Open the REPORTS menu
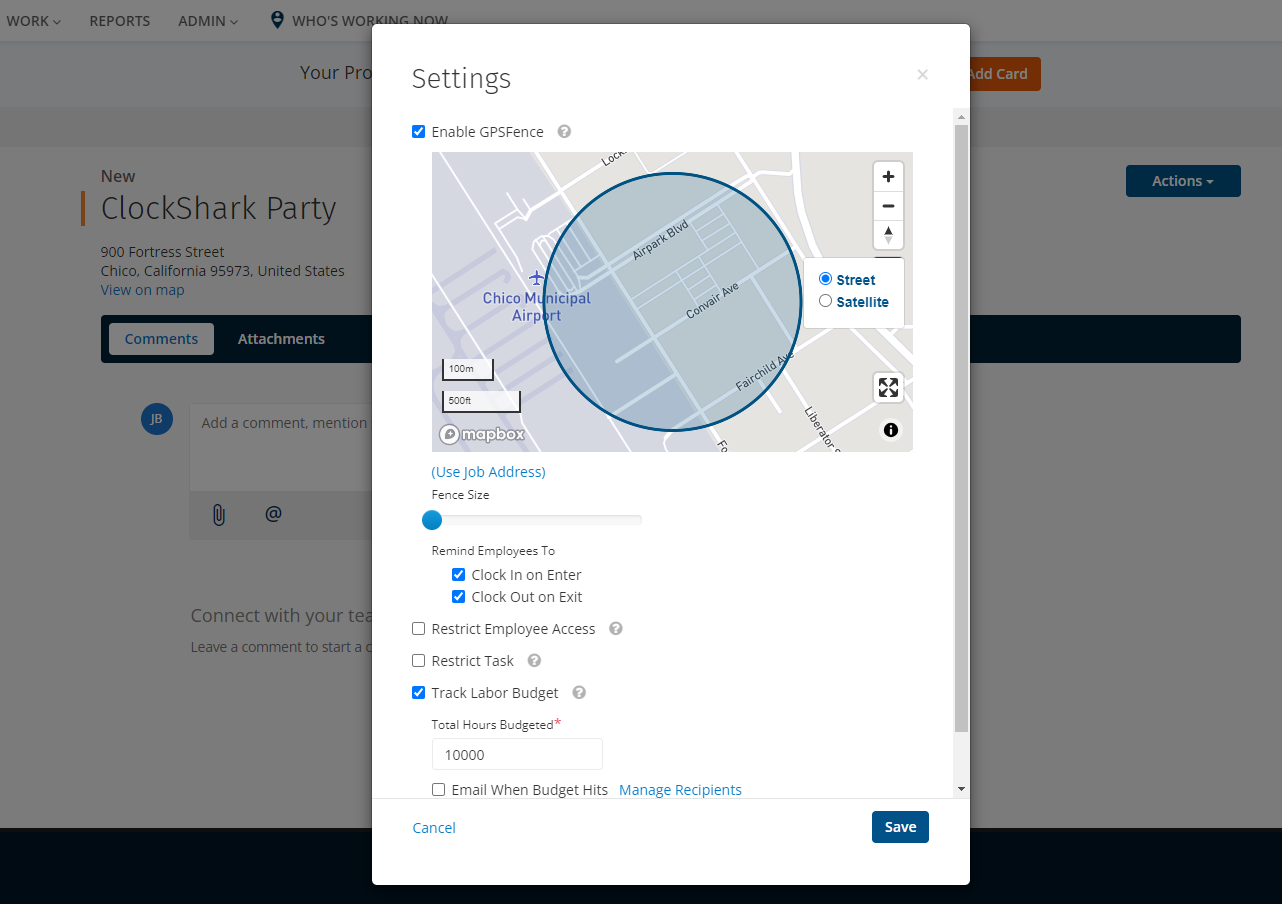Screen dimensions: 1282x904 (x=119, y=20)
